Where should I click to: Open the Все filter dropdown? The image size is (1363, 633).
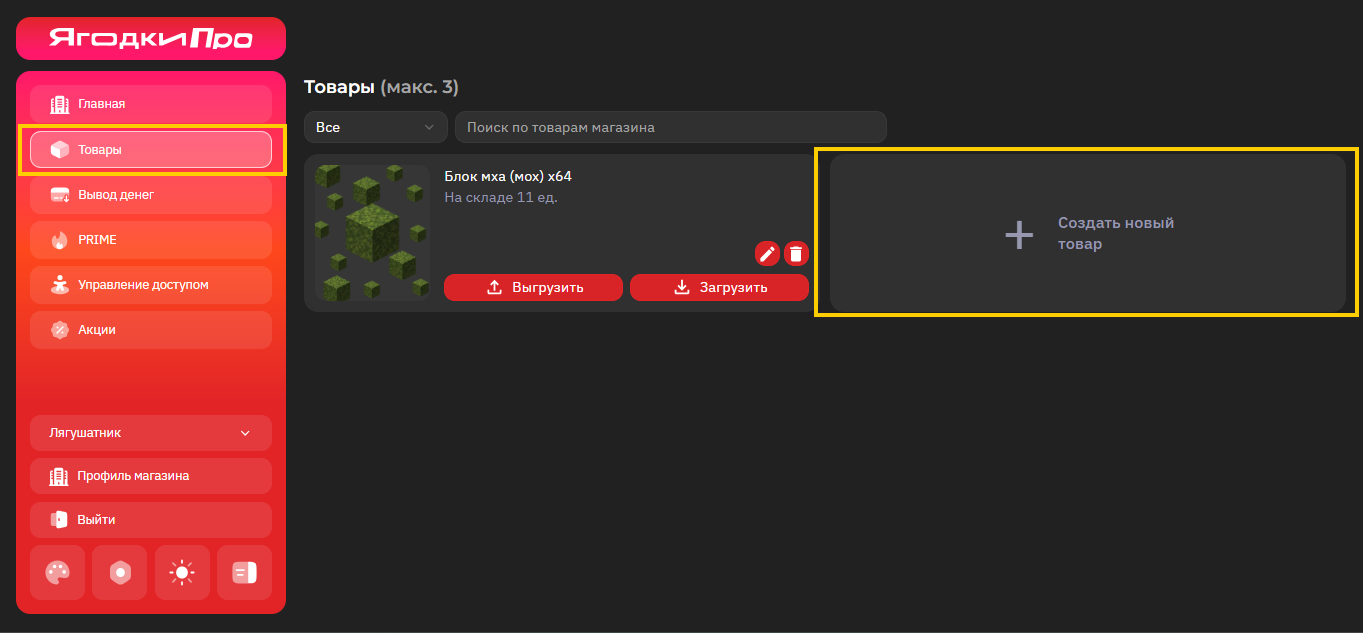(375, 127)
